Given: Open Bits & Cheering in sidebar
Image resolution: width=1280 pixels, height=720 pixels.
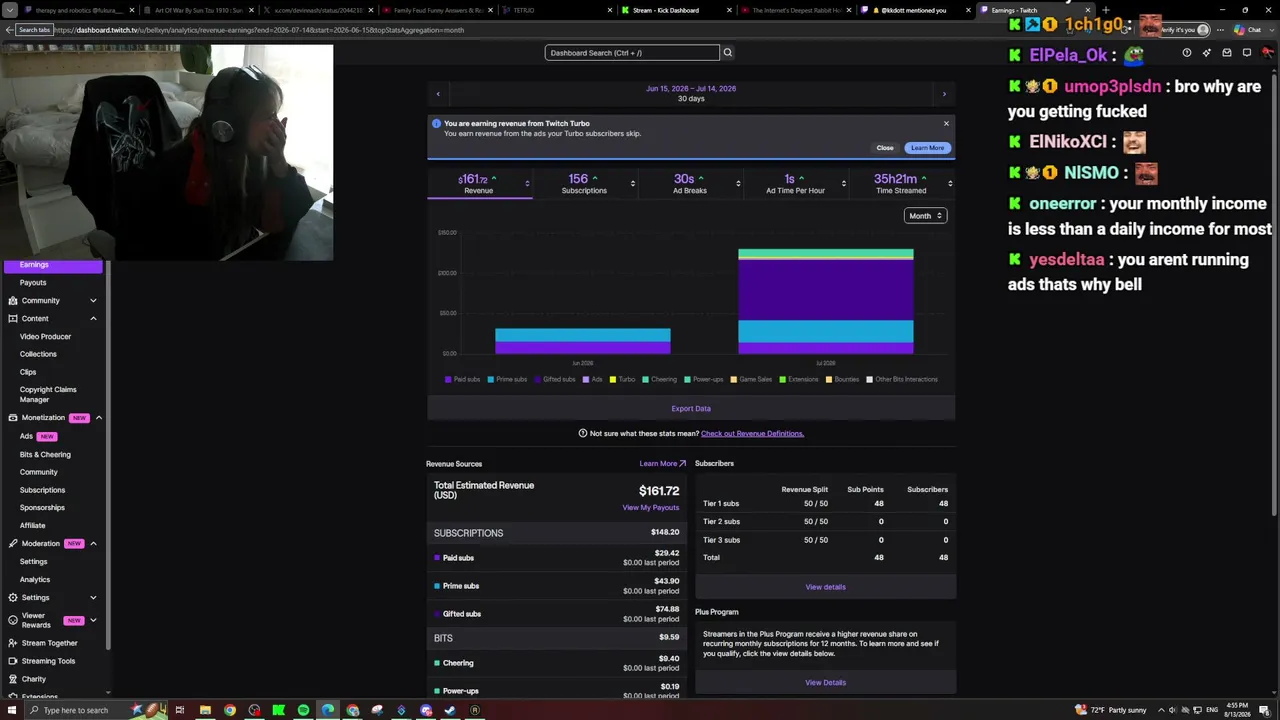Looking at the screenshot, I should point(45,455).
